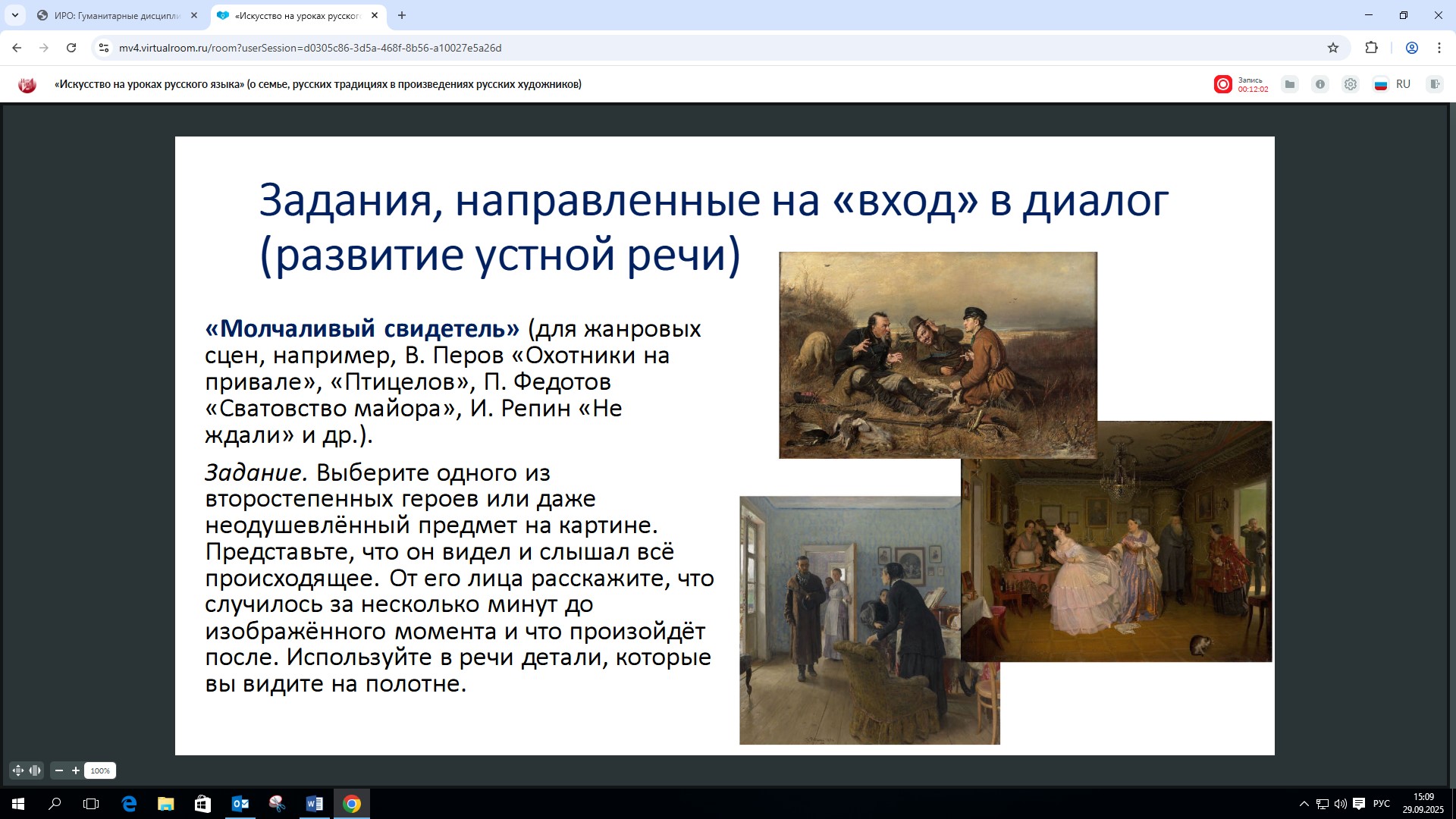Open the virtual room settings gear

(x=1351, y=84)
